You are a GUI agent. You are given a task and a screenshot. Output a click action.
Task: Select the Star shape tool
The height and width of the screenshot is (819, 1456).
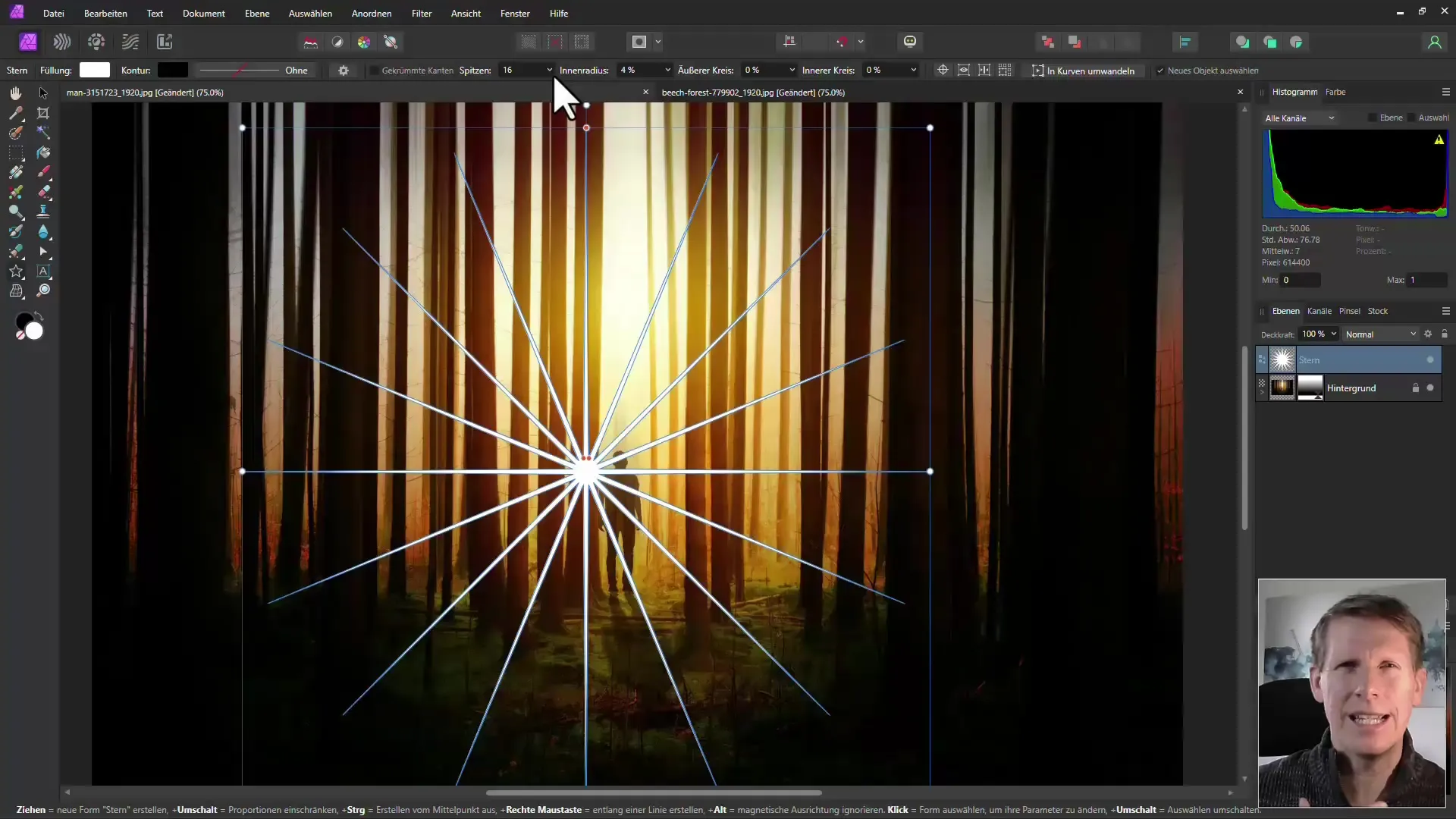15,271
